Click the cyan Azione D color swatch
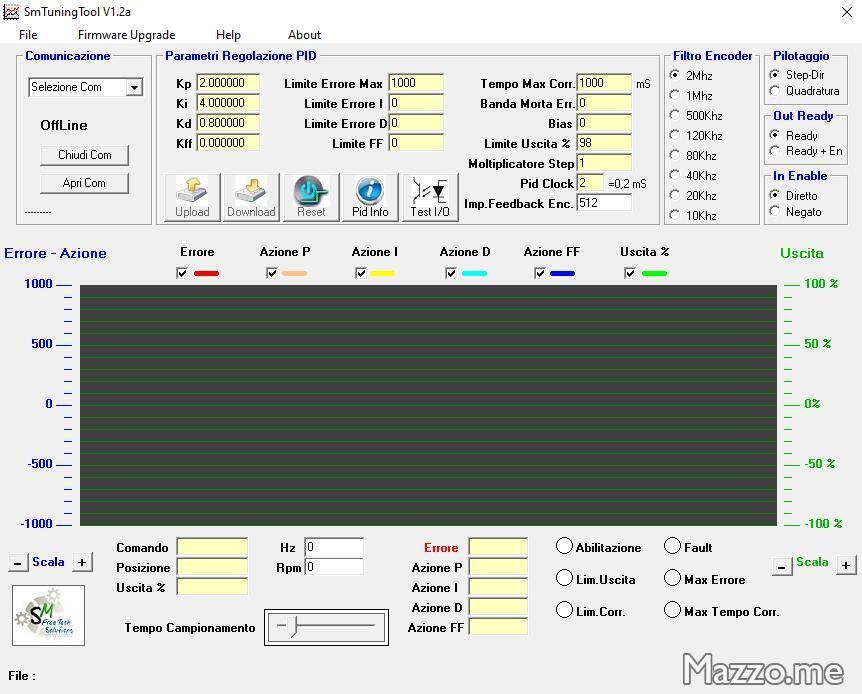This screenshot has height=694, width=862. pyautogui.click(x=474, y=273)
